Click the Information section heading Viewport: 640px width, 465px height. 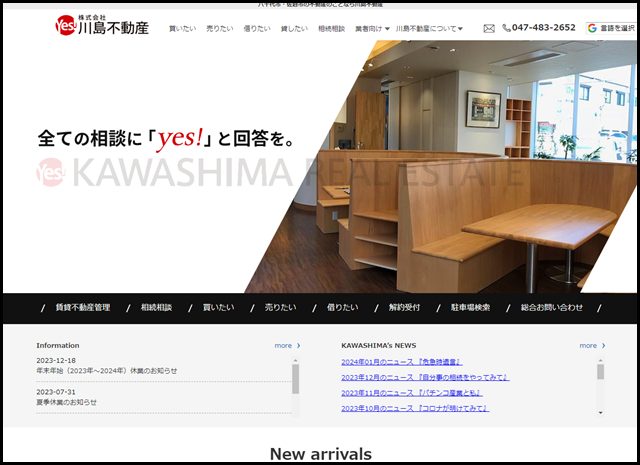point(58,345)
